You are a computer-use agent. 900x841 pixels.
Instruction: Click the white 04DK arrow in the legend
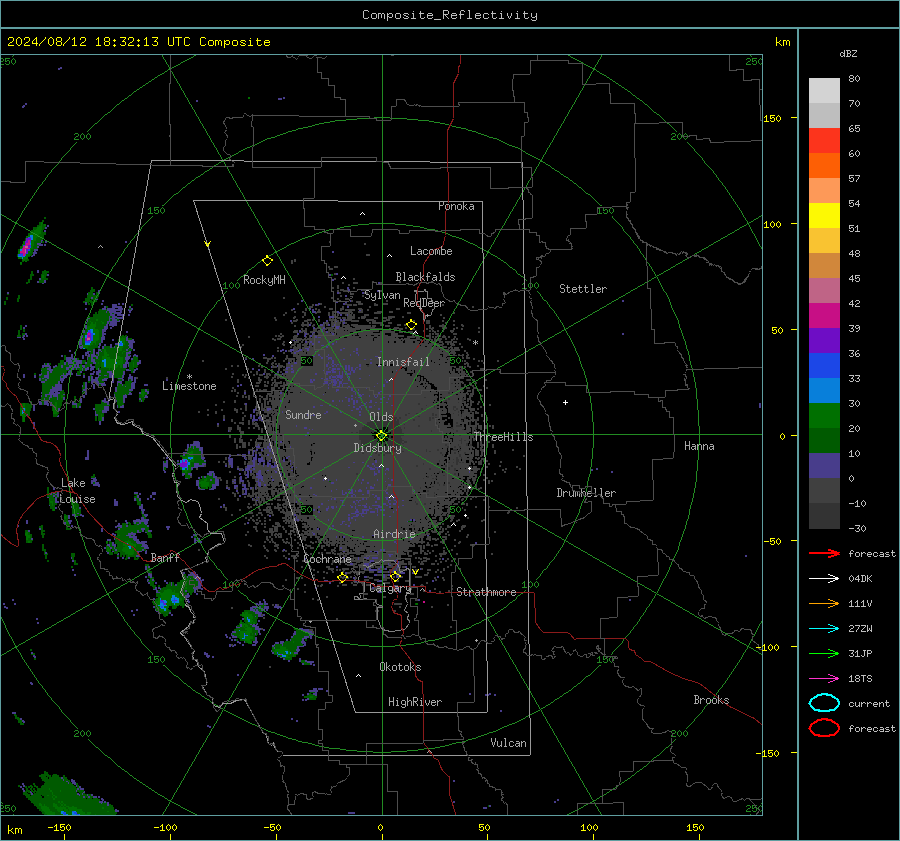(824, 578)
